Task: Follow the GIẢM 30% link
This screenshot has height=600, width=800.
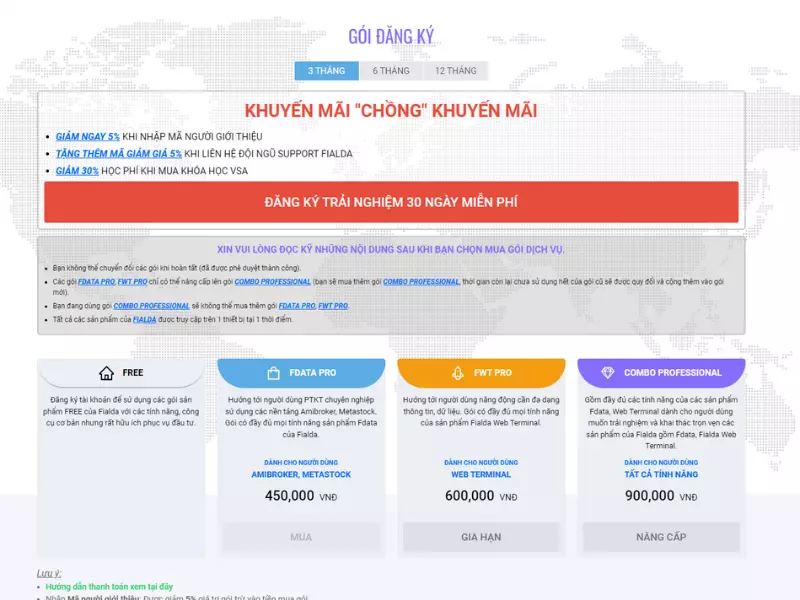Action: (77, 171)
